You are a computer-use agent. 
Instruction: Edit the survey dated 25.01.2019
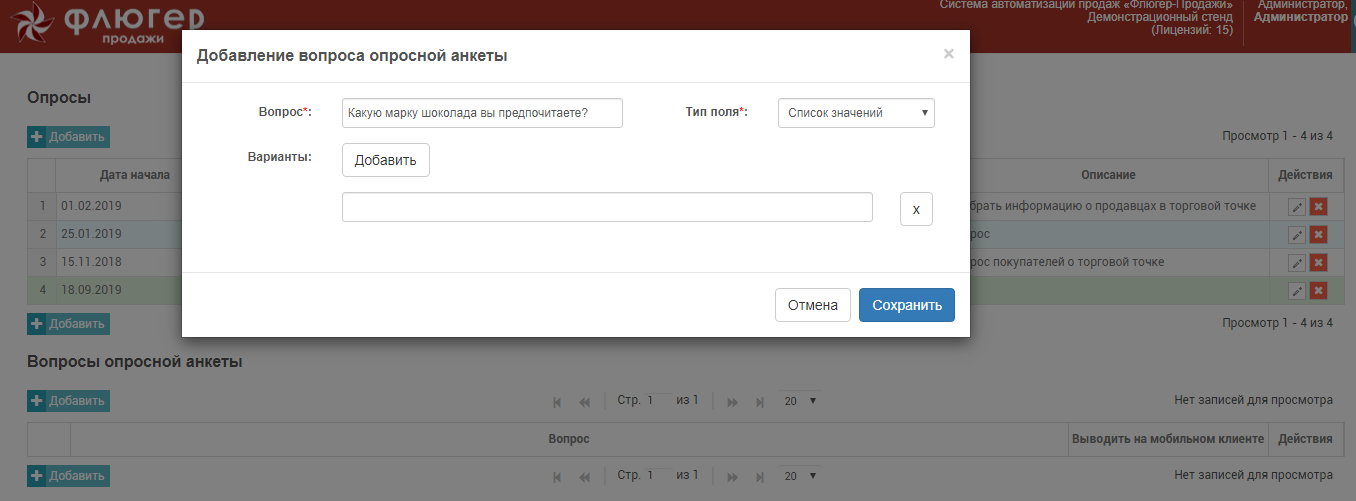pyautogui.click(x=1297, y=234)
